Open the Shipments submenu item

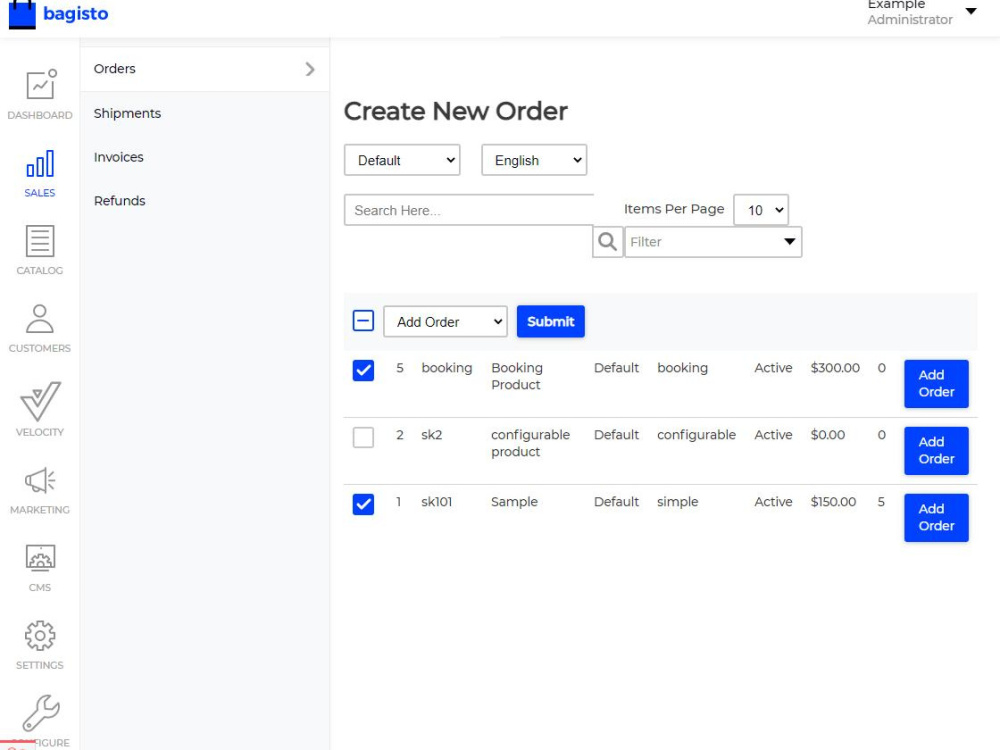coord(127,114)
